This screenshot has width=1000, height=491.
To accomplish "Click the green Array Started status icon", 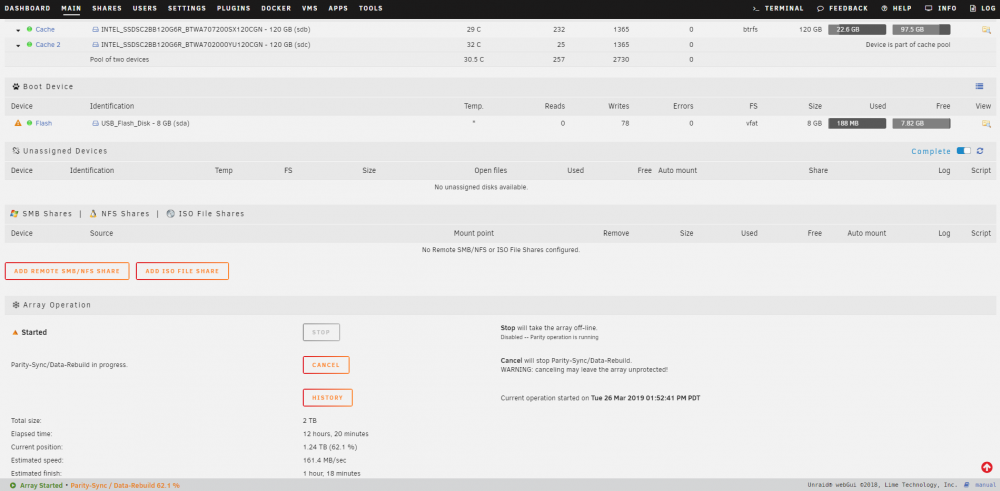I will 13,485.
